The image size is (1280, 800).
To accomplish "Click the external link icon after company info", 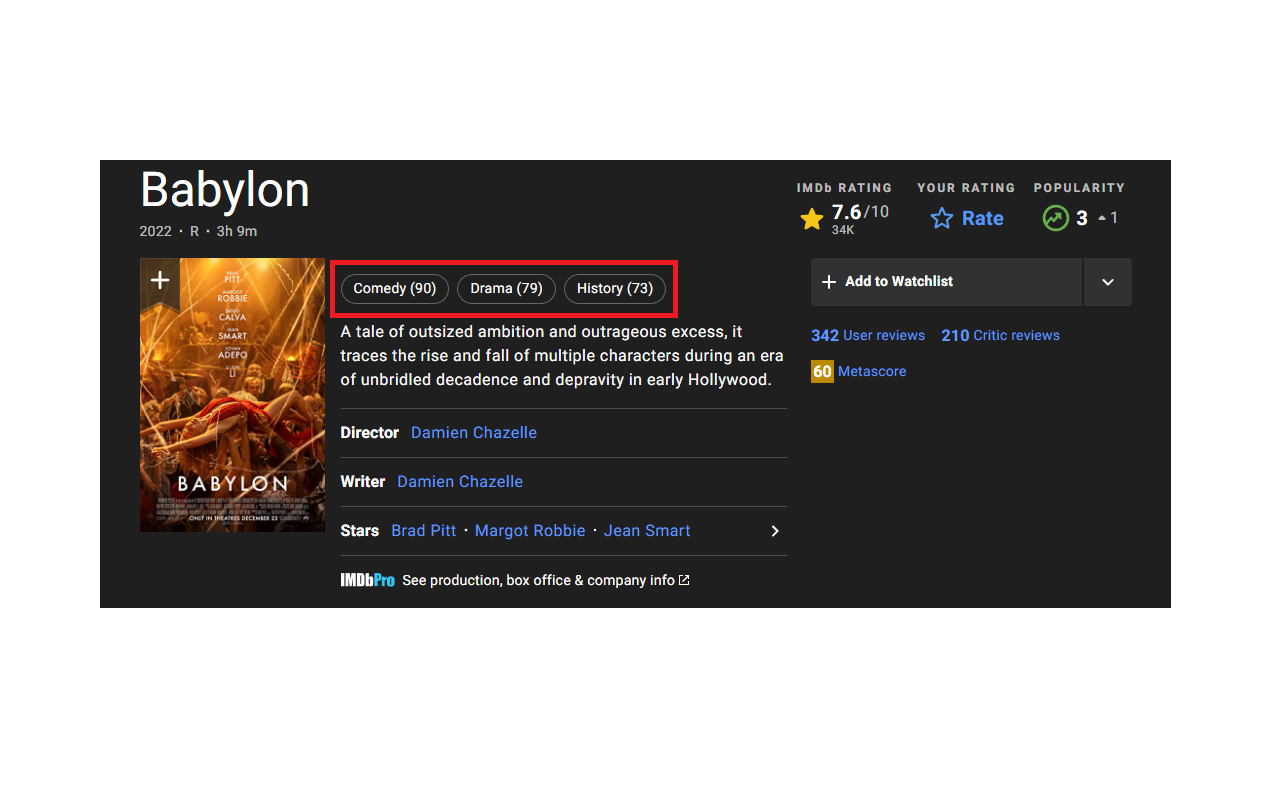I will pos(684,580).
